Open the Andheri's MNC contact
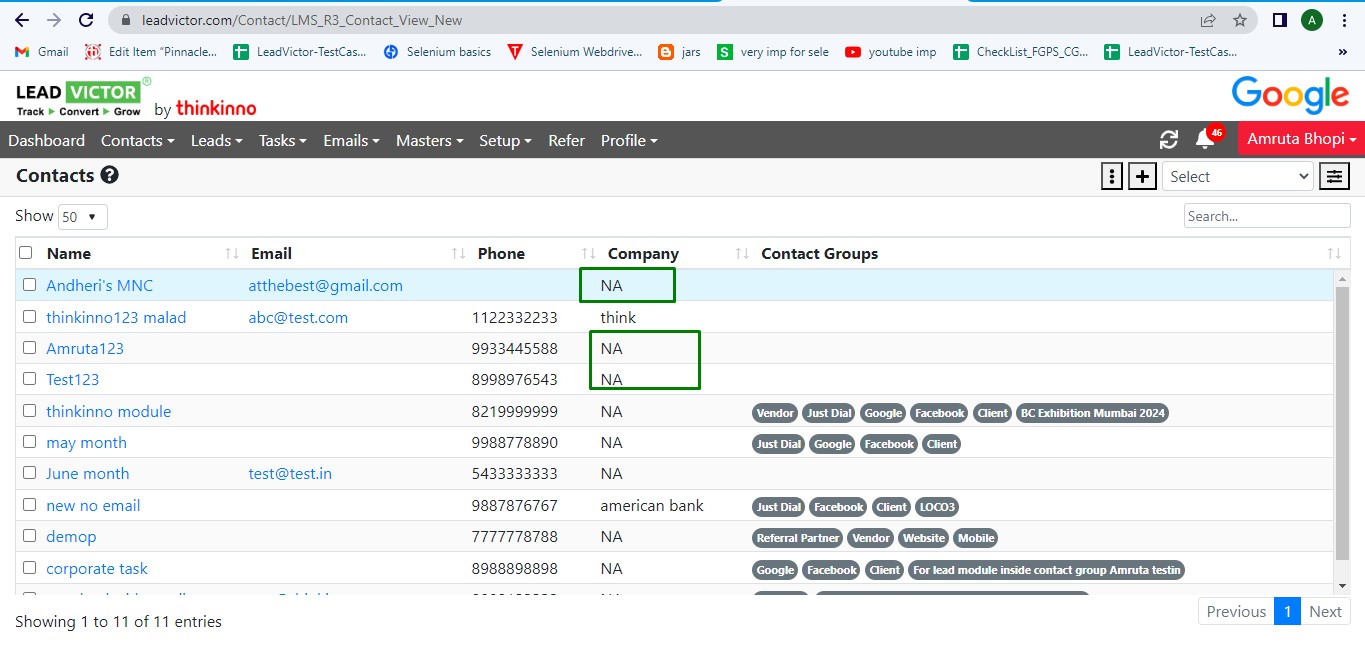 [100, 285]
